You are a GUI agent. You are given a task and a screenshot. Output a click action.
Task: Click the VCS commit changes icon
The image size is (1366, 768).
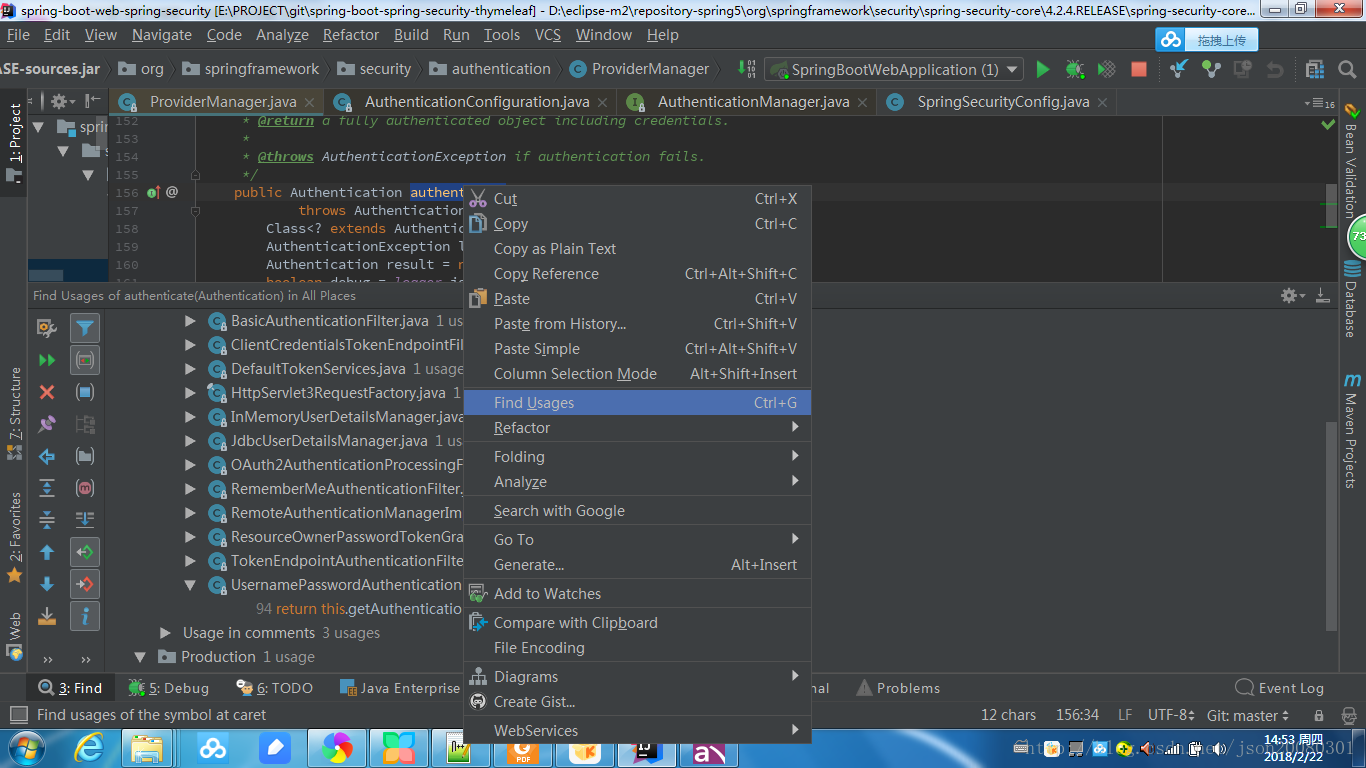pyautogui.click(x=1211, y=69)
